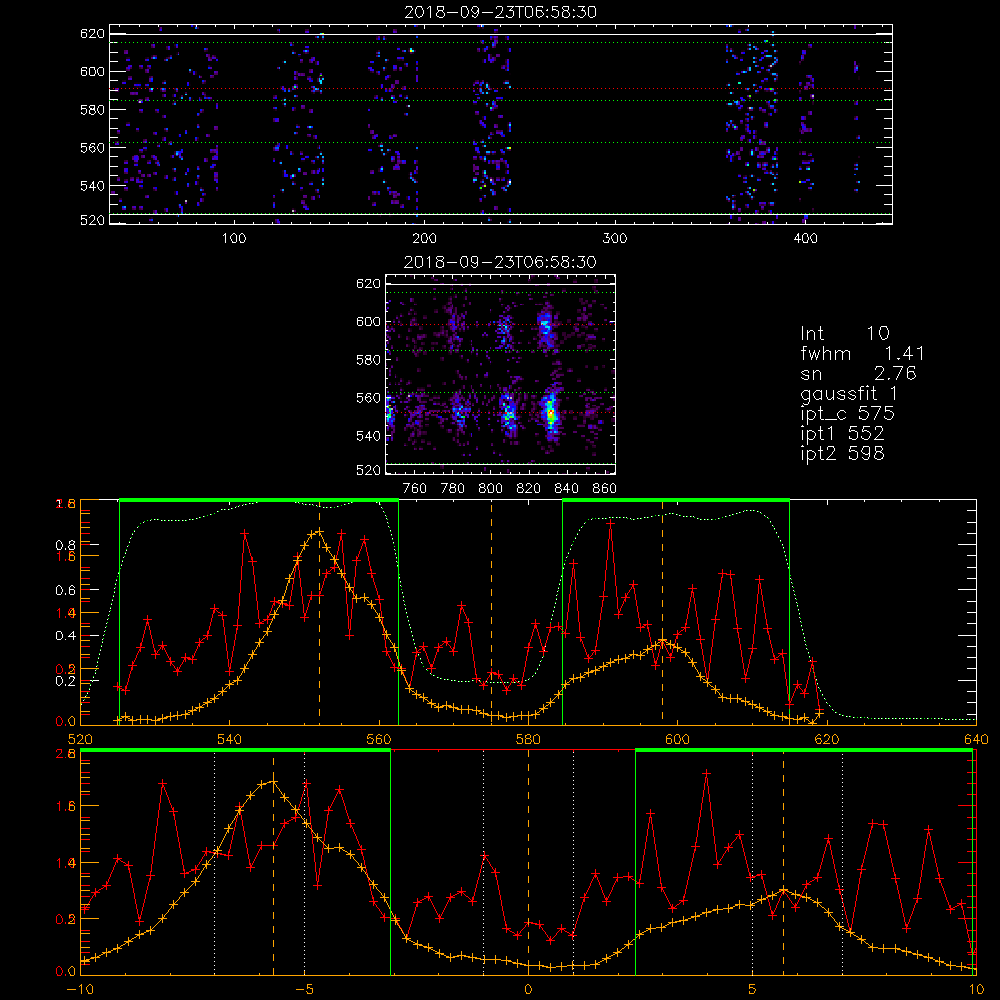Image resolution: width=1000 pixels, height=1000 pixels.
Task: Click x-axis tick label '760' of small image
Action: click(415, 489)
